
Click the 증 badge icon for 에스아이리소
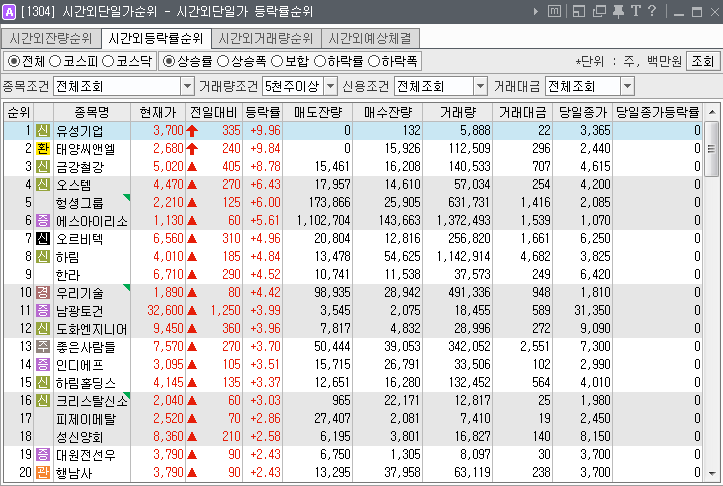[43, 220]
